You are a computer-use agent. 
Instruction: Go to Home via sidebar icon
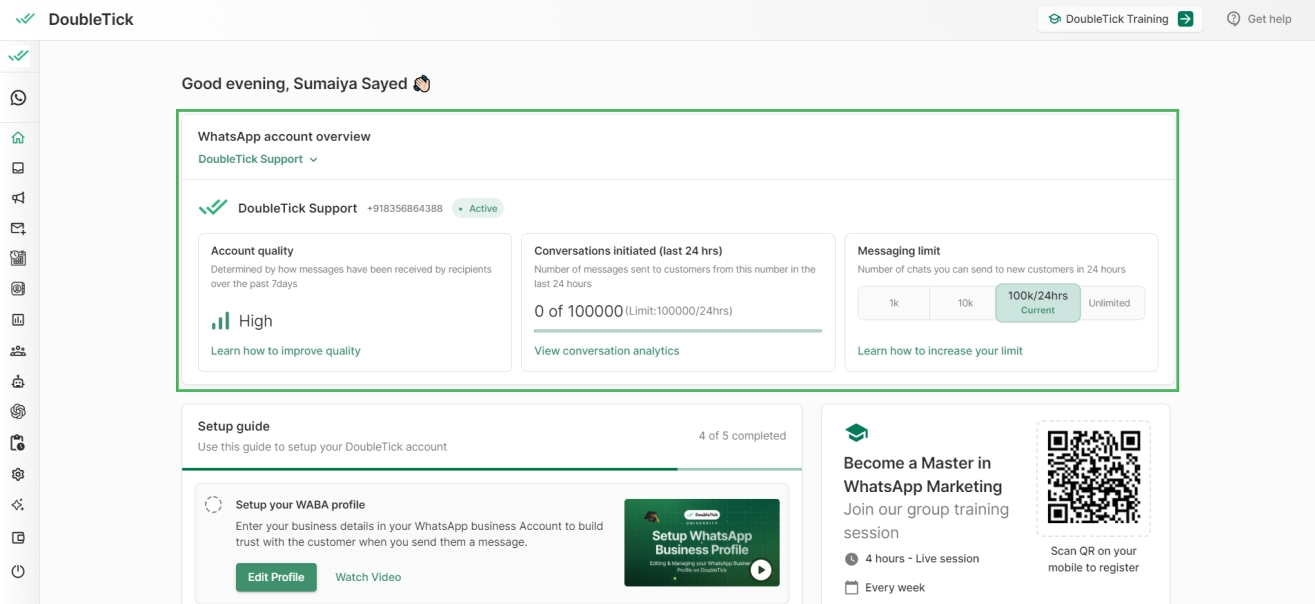tap(18, 138)
